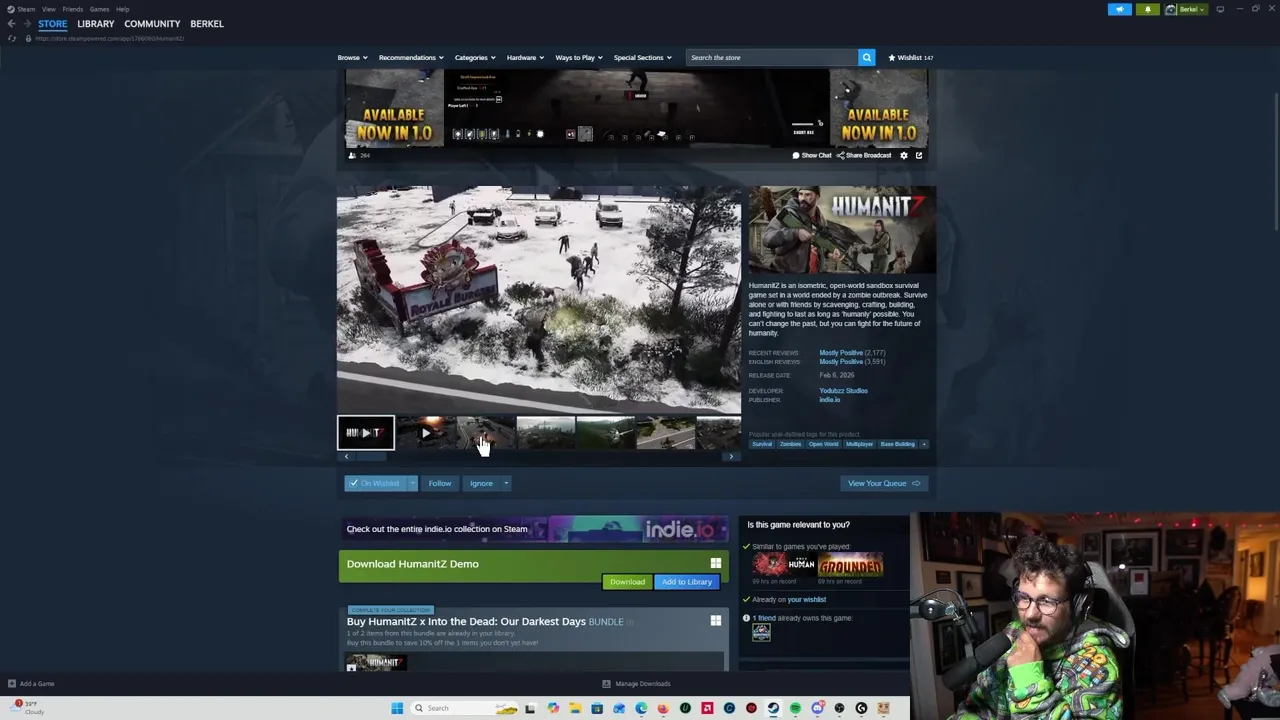This screenshot has width=1280, height=720.
Task: Click the main gameplay video player
Action: pos(539,299)
